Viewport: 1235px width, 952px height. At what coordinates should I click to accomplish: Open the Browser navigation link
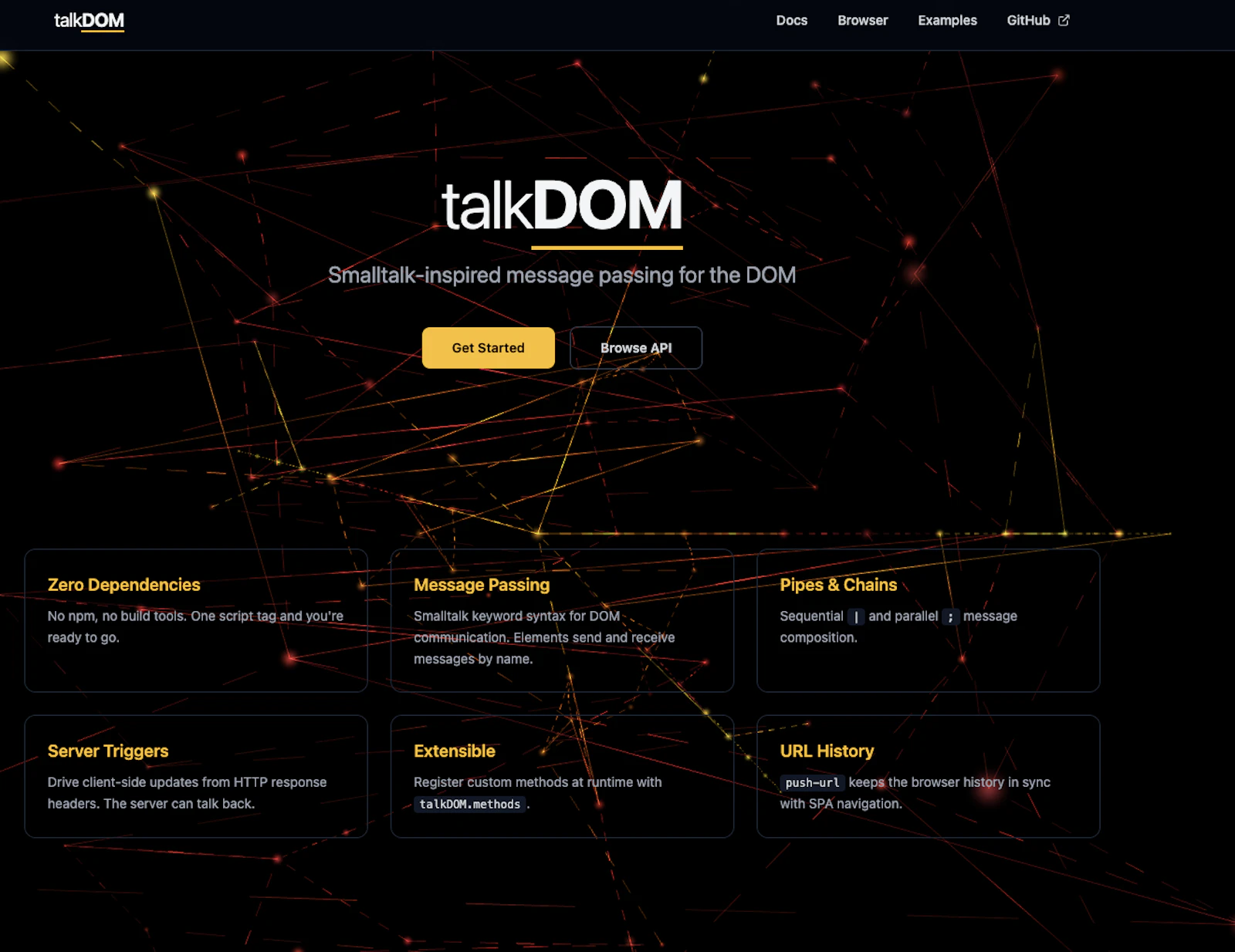(862, 21)
